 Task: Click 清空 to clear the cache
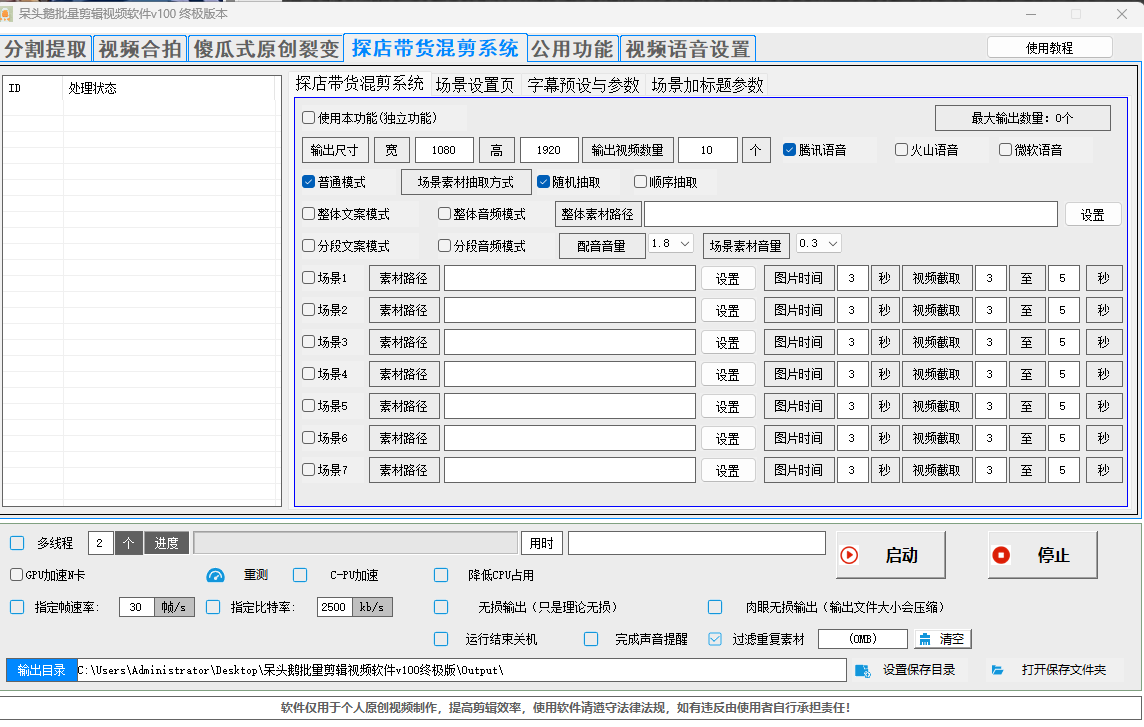941,639
